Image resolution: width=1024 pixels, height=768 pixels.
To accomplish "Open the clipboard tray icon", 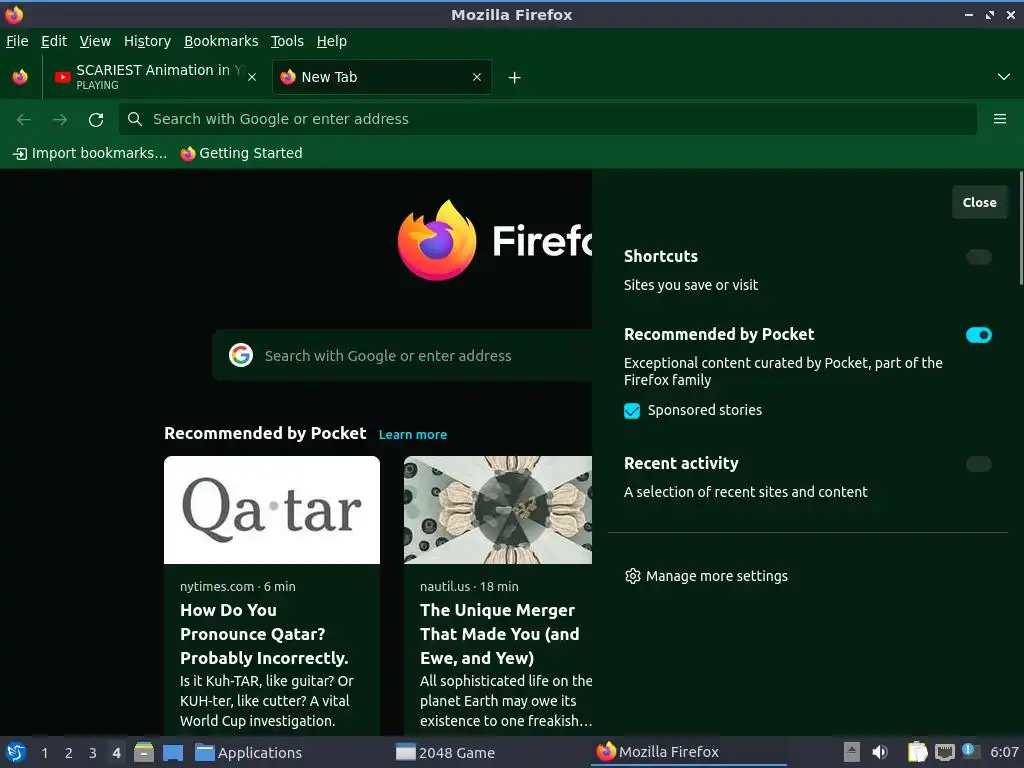I will [918, 752].
